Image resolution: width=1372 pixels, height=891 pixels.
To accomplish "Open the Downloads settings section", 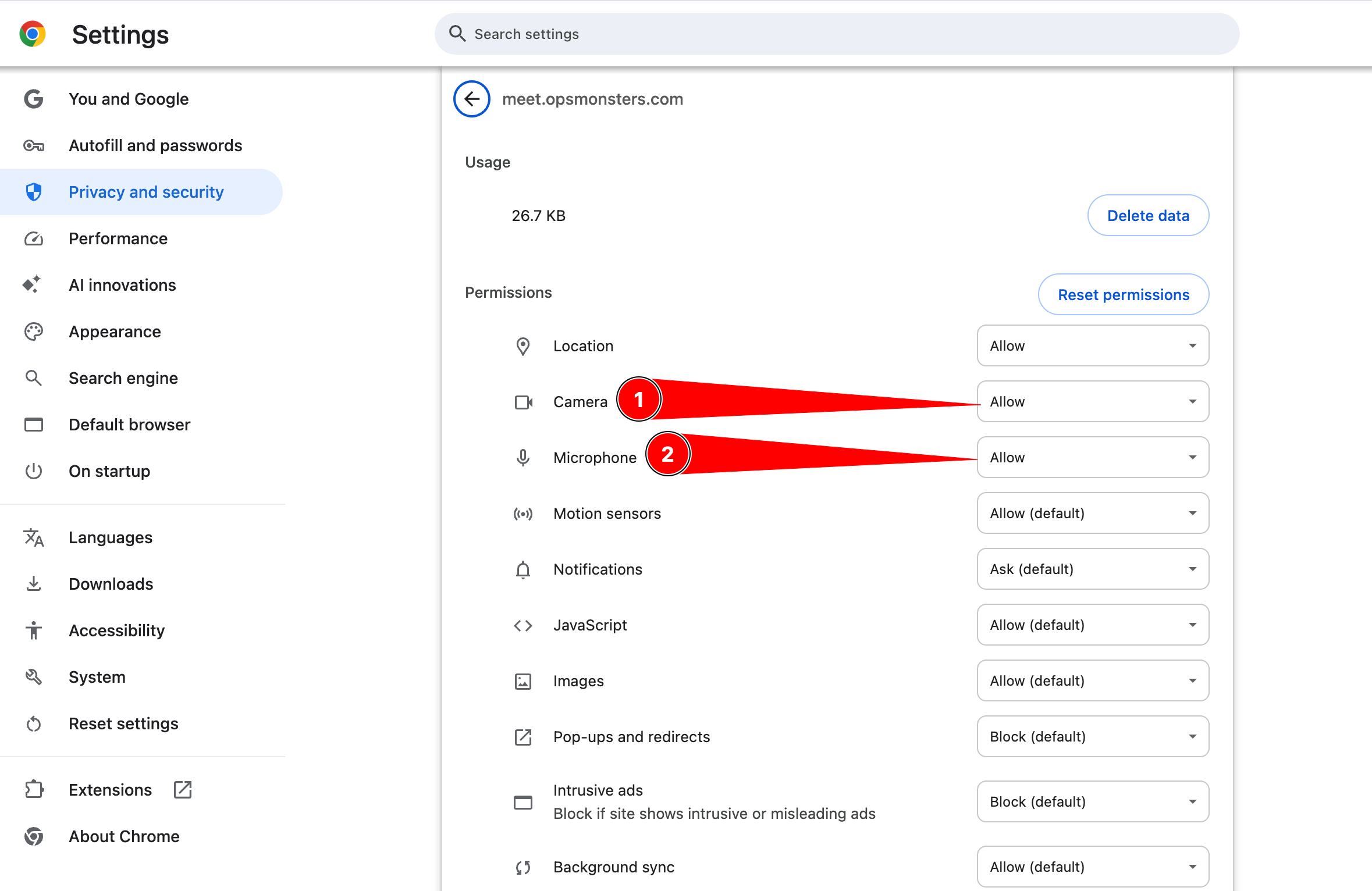I will (111, 584).
